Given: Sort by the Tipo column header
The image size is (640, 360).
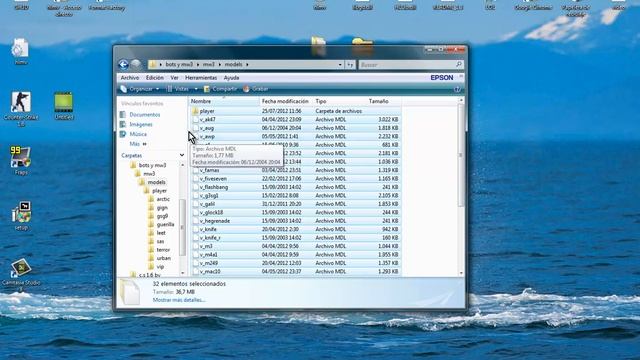Looking at the screenshot, I should [339, 101].
